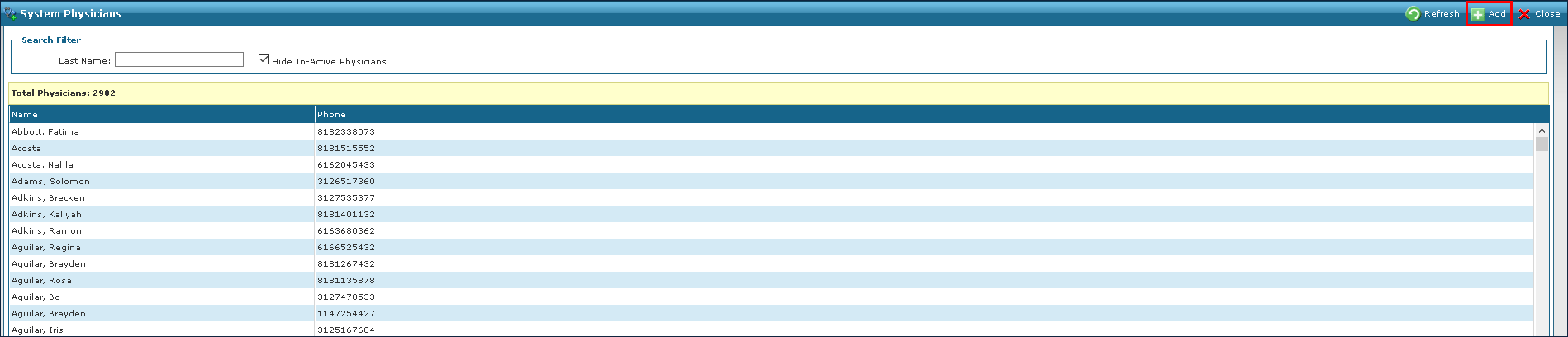Choose the Adkins, Kaliyah row
This screenshot has width=1568, height=337.
pos(46,215)
